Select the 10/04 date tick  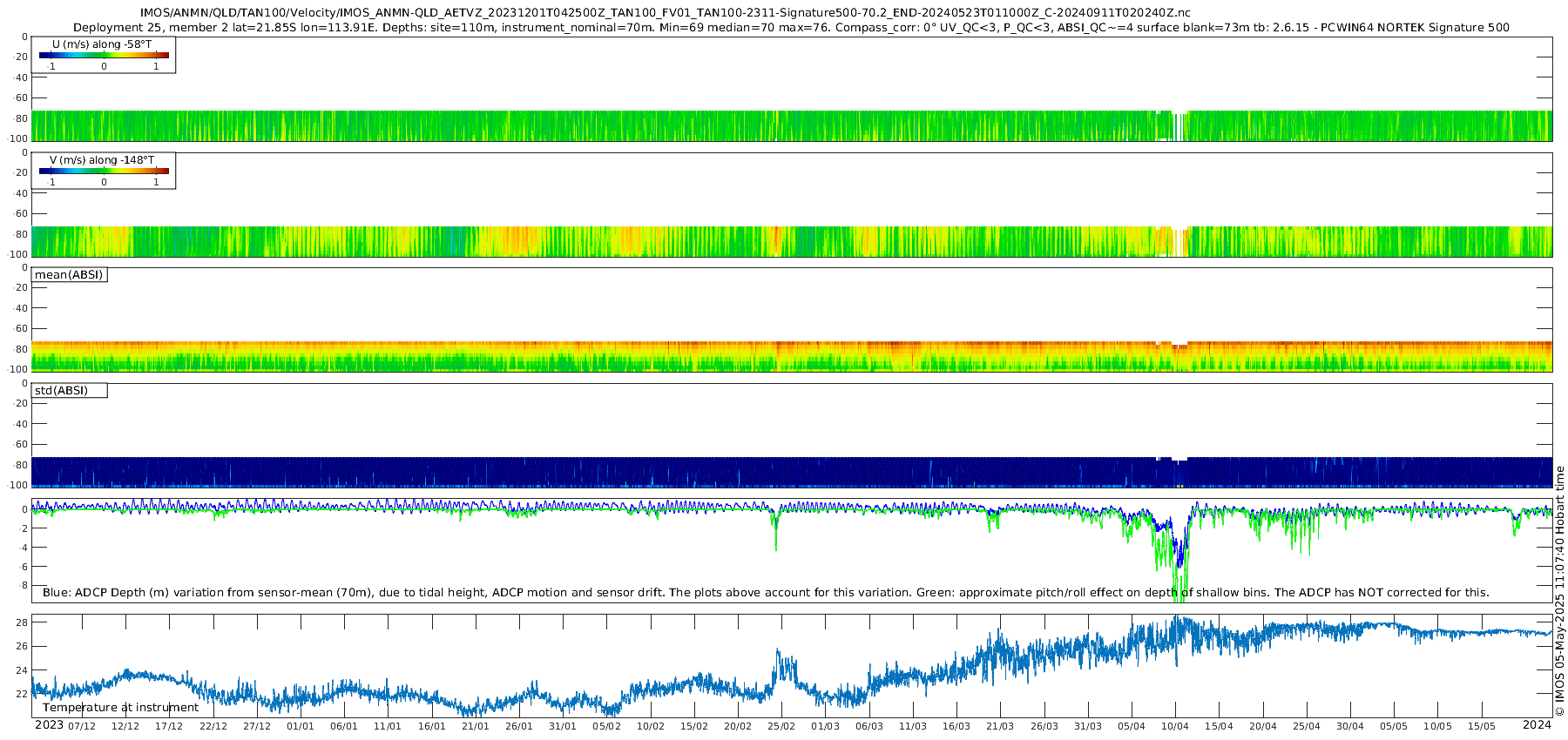click(x=1175, y=726)
